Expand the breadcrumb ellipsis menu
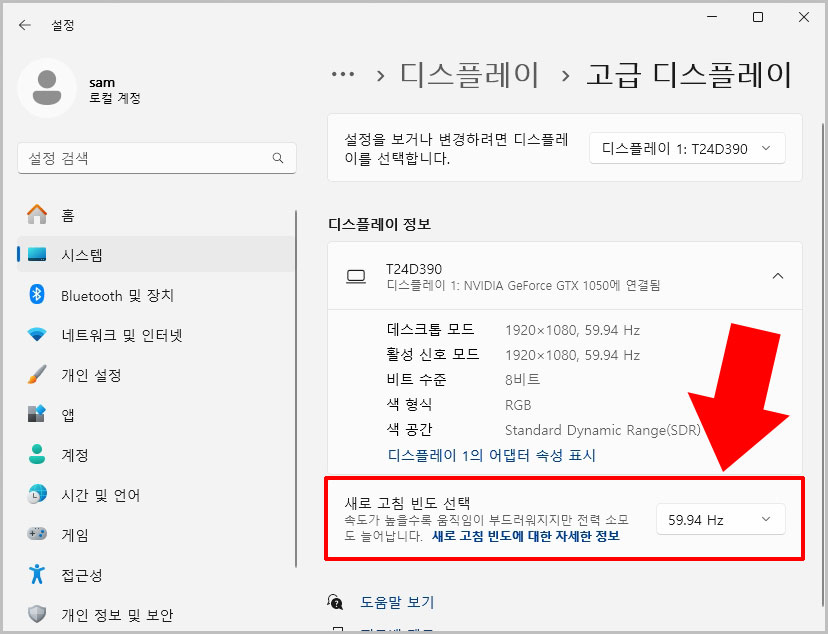The width and height of the screenshot is (828, 634). pyautogui.click(x=342, y=73)
